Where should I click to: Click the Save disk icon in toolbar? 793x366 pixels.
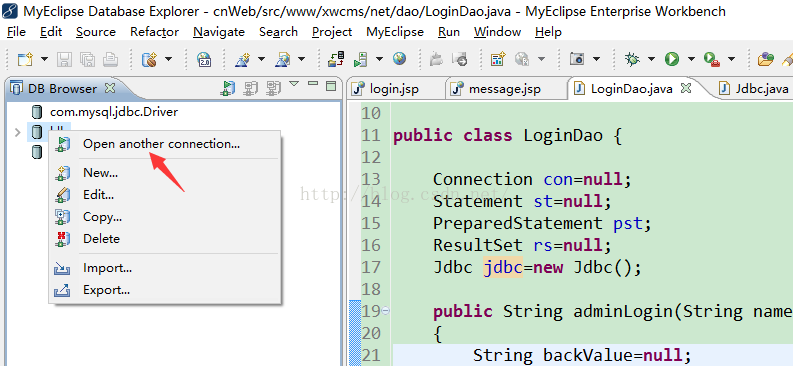pyautogui.click(x=64, y=60)
